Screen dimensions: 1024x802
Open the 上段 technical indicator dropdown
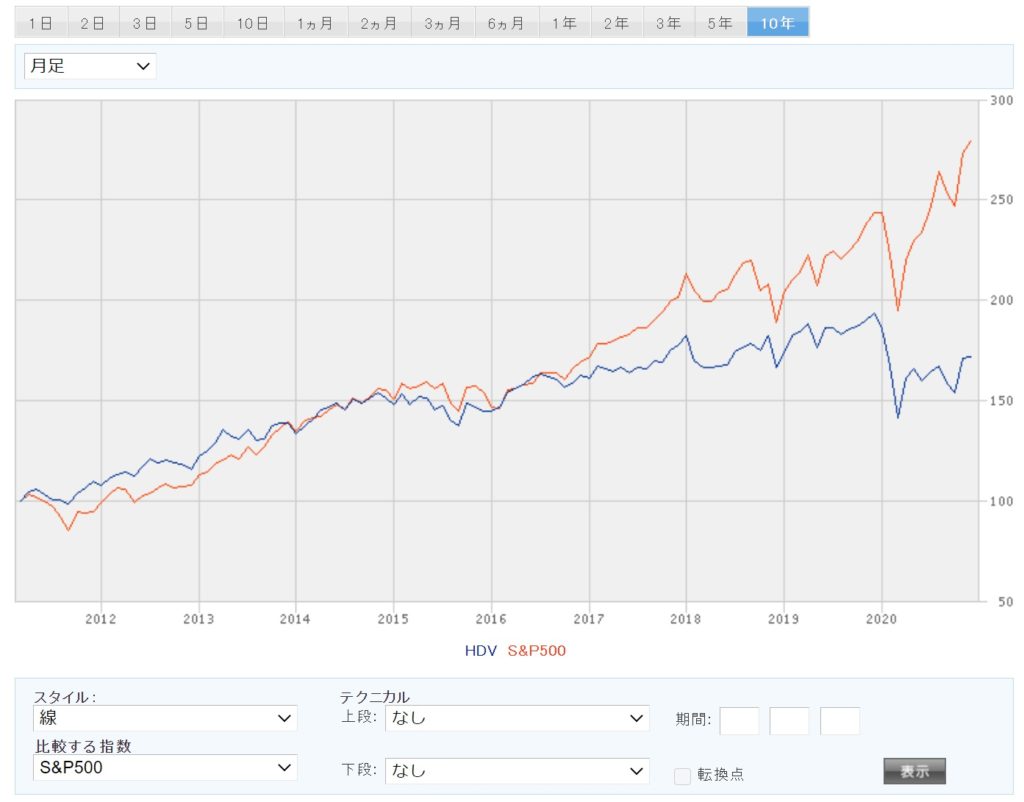tap(517, 718)
